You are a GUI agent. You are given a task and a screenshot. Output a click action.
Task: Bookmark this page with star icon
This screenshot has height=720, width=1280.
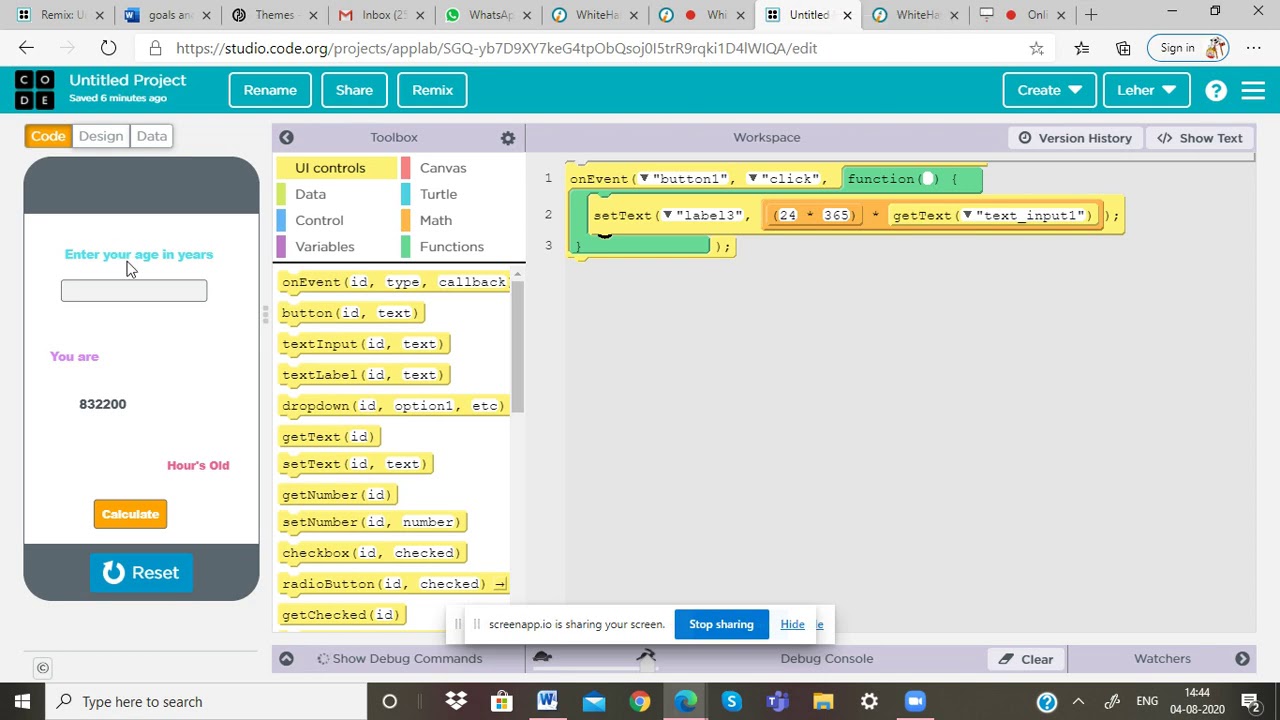(x=1037, y=48)
